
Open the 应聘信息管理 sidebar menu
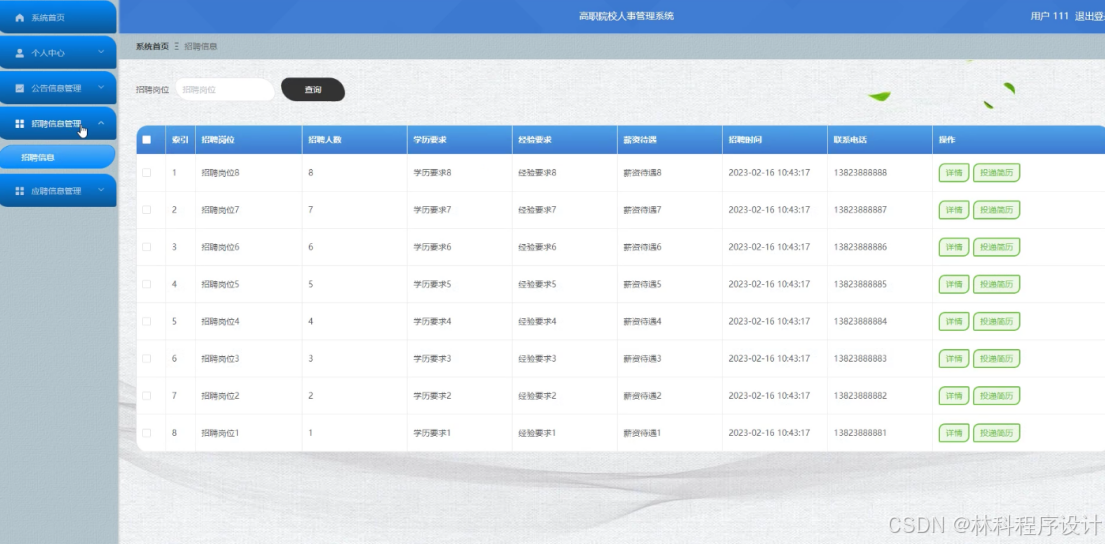(58, 191)
